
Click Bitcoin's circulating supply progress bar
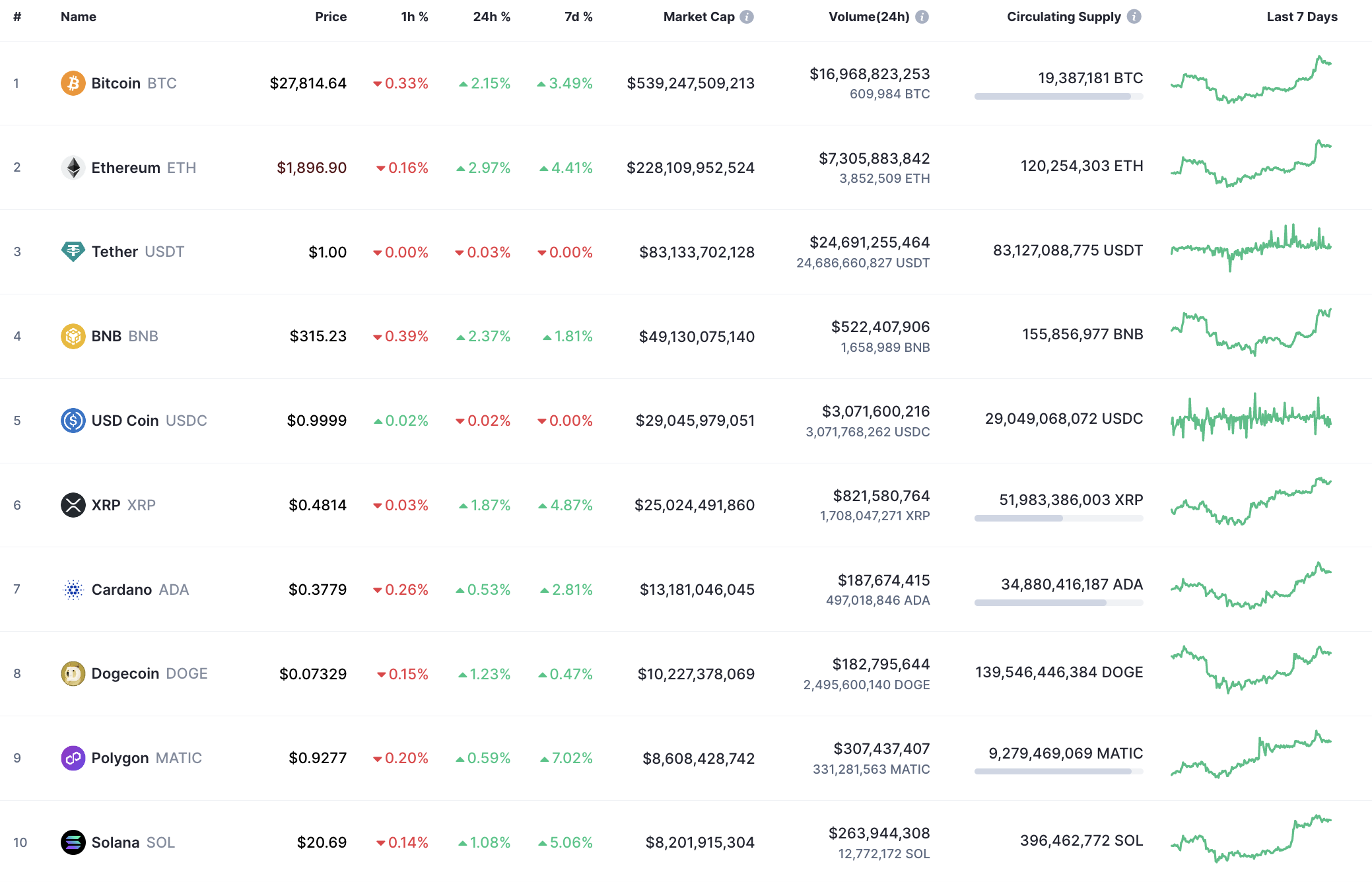(1058, 96)
